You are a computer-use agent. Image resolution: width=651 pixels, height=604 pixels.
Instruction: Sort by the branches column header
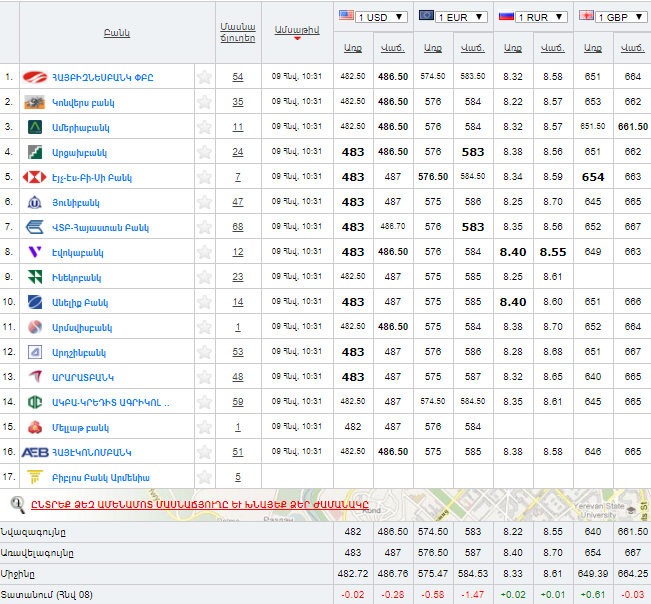click(238, 32)
